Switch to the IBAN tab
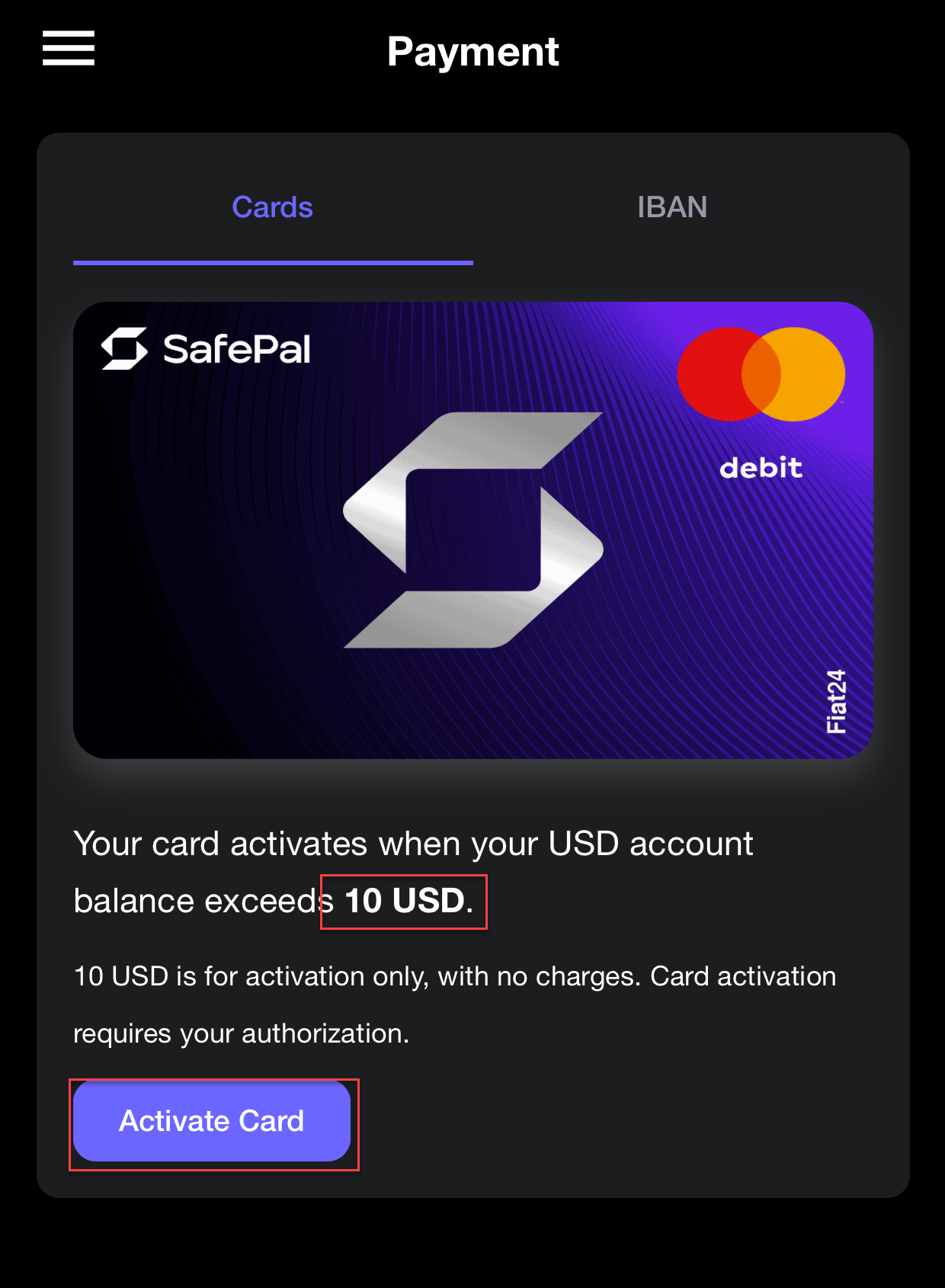Viewport: 945px width, 1288px height. [x=672, y=207]
